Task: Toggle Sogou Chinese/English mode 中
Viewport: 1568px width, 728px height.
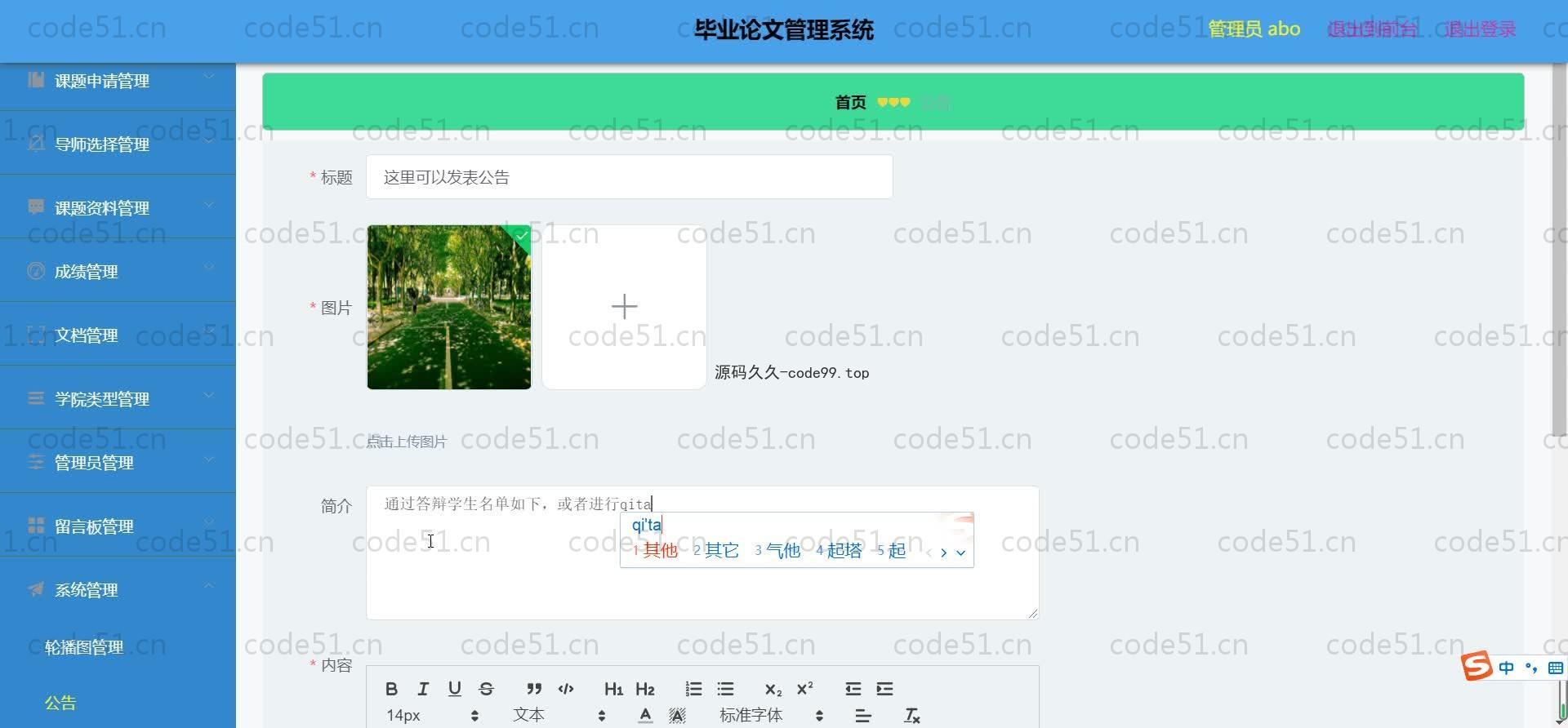Action: (1506, 668)
